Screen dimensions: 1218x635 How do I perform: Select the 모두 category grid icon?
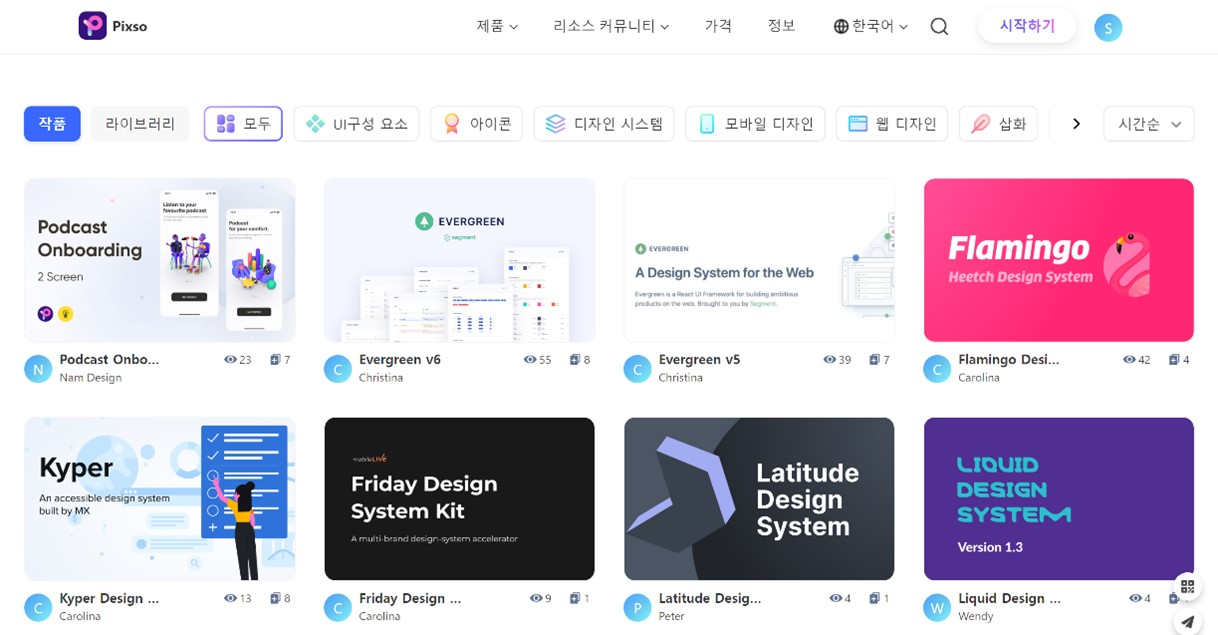click(226, 124)
